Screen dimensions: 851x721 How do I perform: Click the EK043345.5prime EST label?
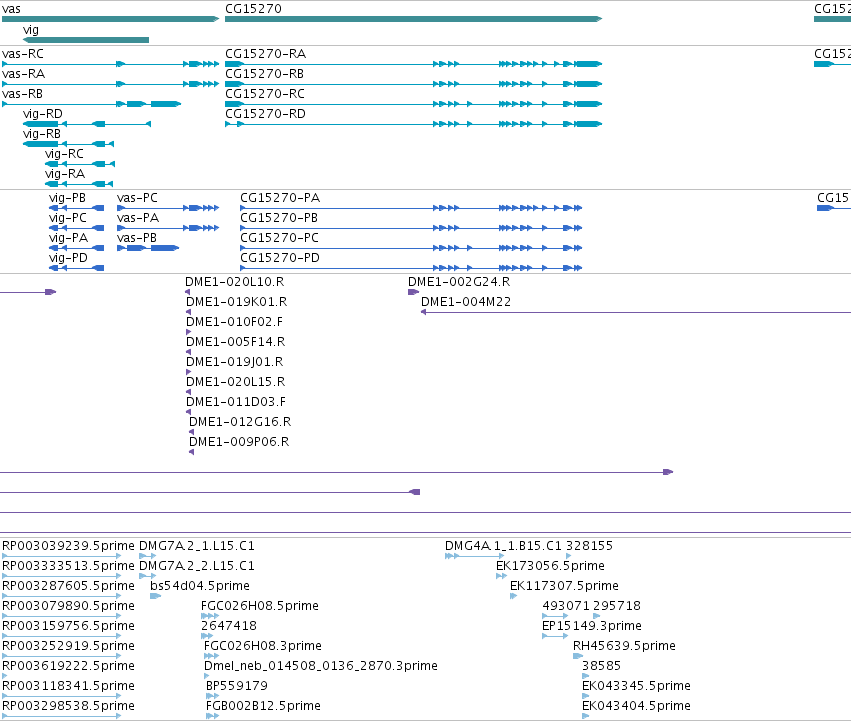[x=637, y=686]
